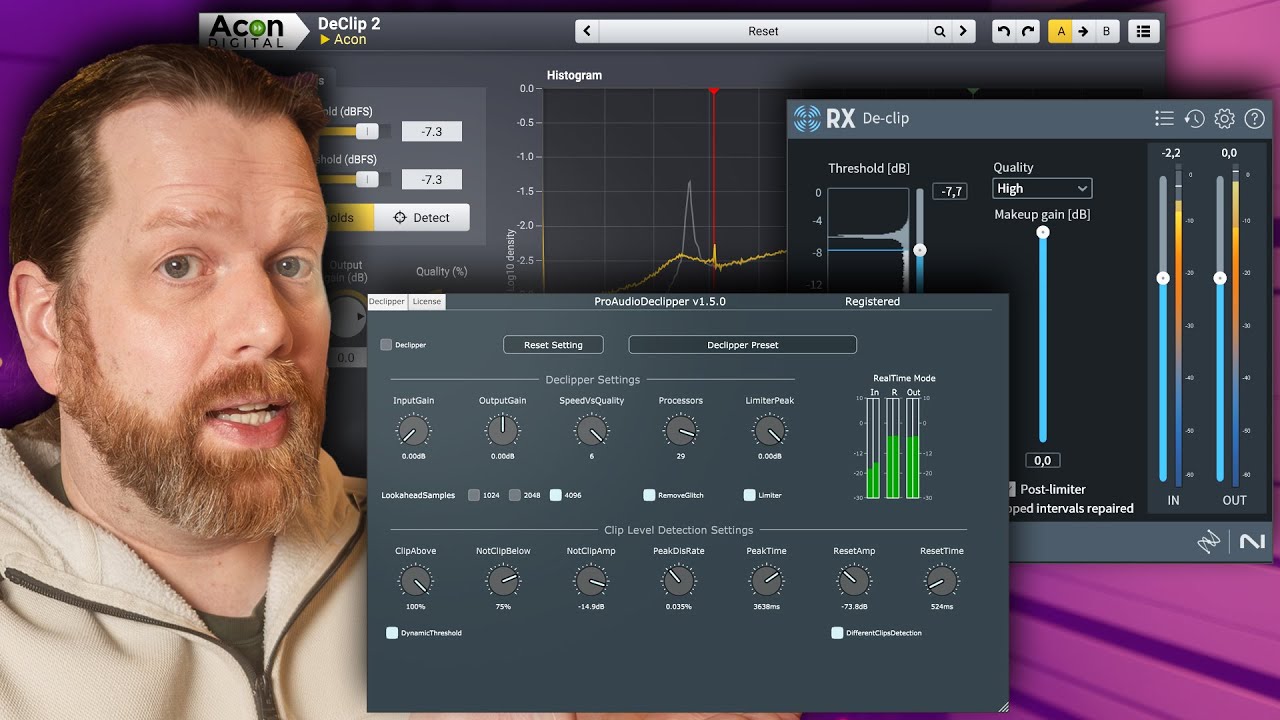
Task: Click RX threshold value -7,7 field
Action: [950, 191]
